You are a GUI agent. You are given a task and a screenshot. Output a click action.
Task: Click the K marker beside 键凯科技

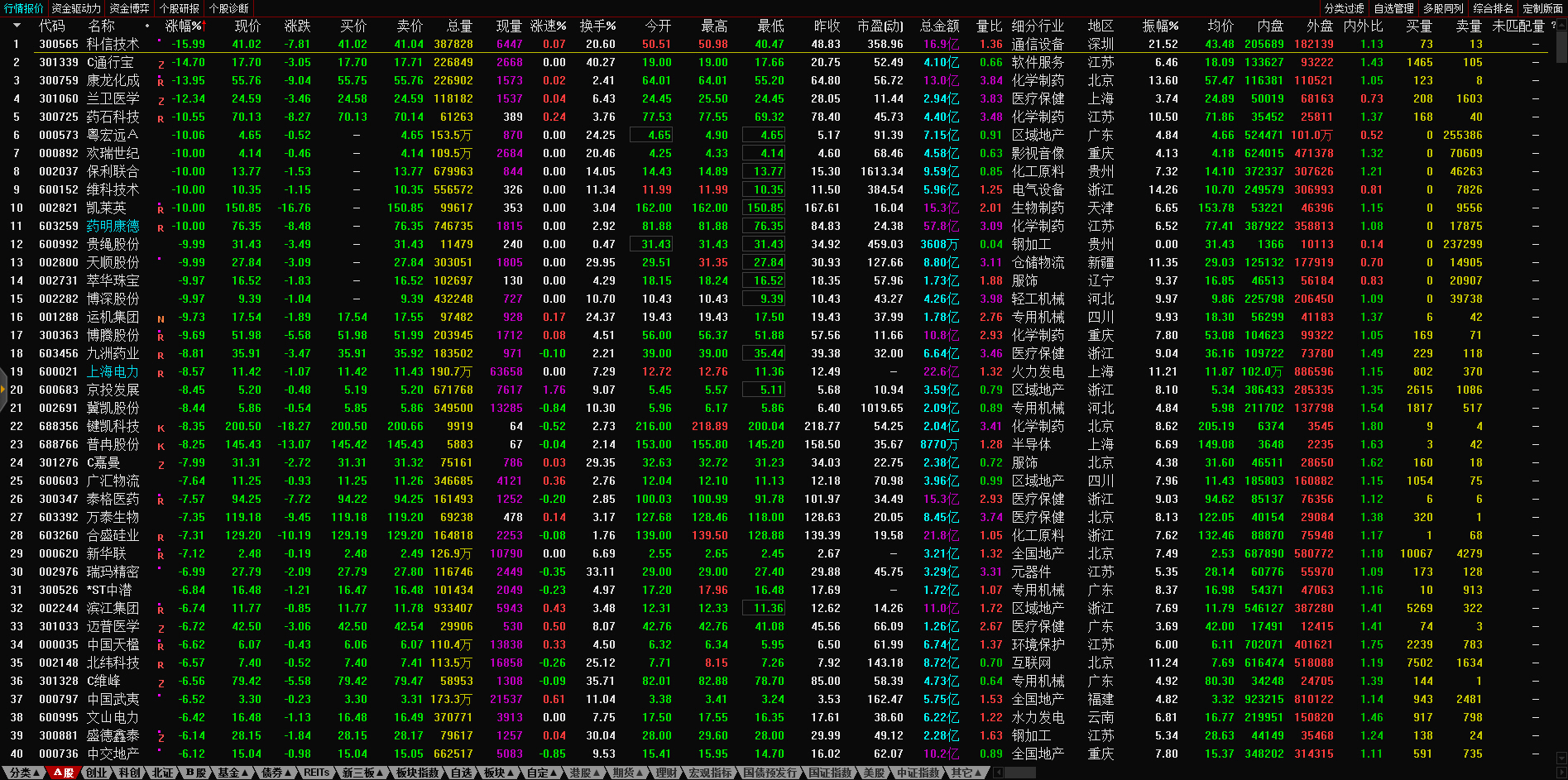point(161,428)
